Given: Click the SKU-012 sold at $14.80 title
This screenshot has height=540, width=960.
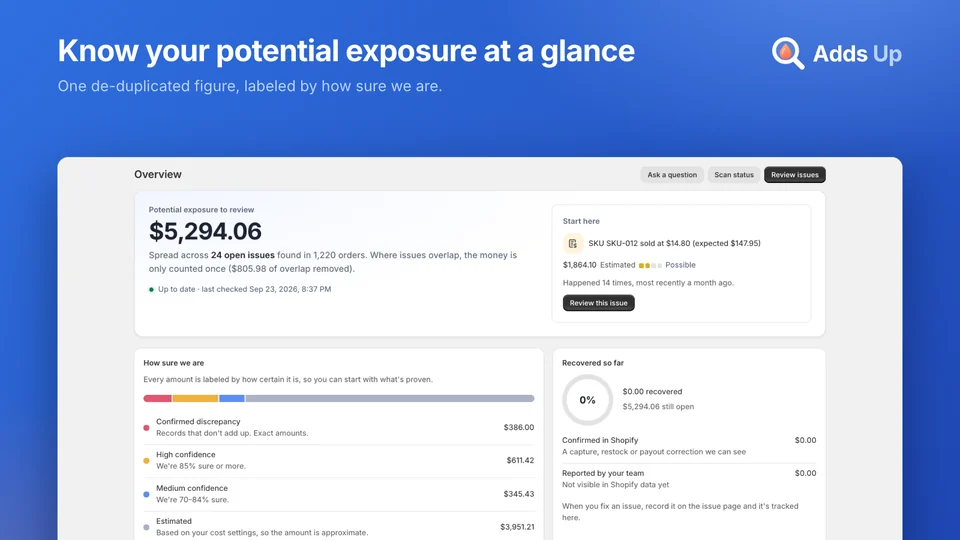Looking at the screenshot, I should click(674, 244).
